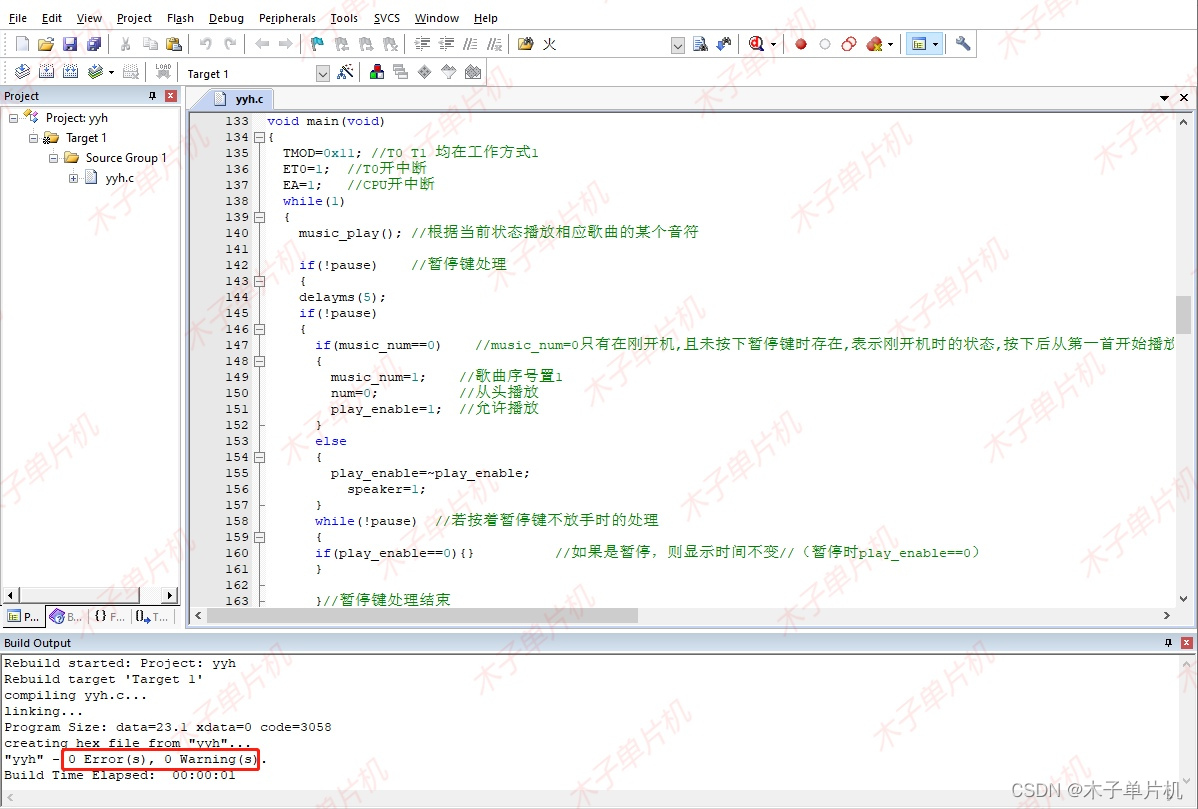Switch to the yyh.c editor tab
The height and width of the screenshot is (809, 1198).
tap(240, 99)
